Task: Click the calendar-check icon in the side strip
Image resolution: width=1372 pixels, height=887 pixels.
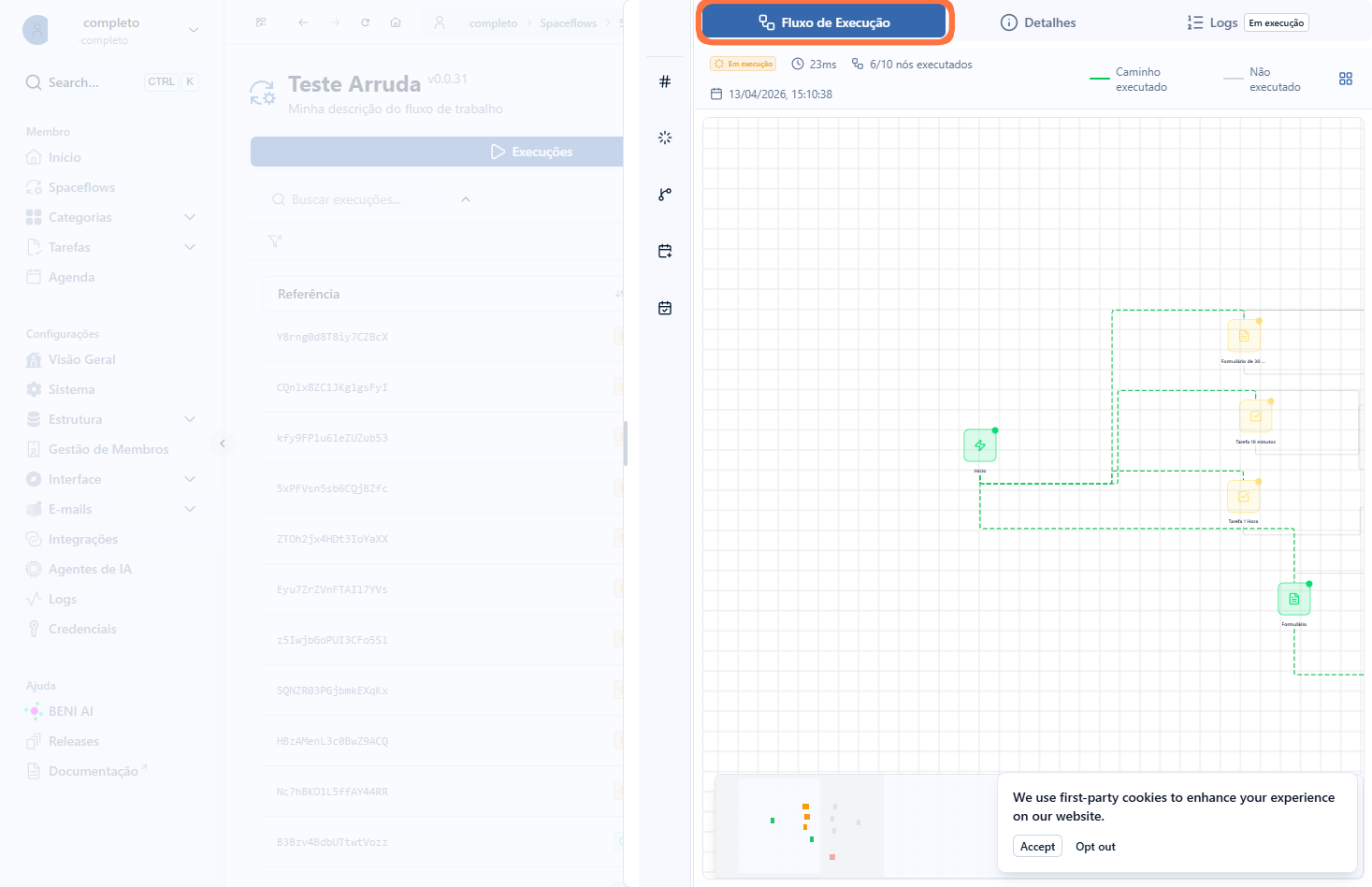Action: pyautogui.click(x=665, y=308)
